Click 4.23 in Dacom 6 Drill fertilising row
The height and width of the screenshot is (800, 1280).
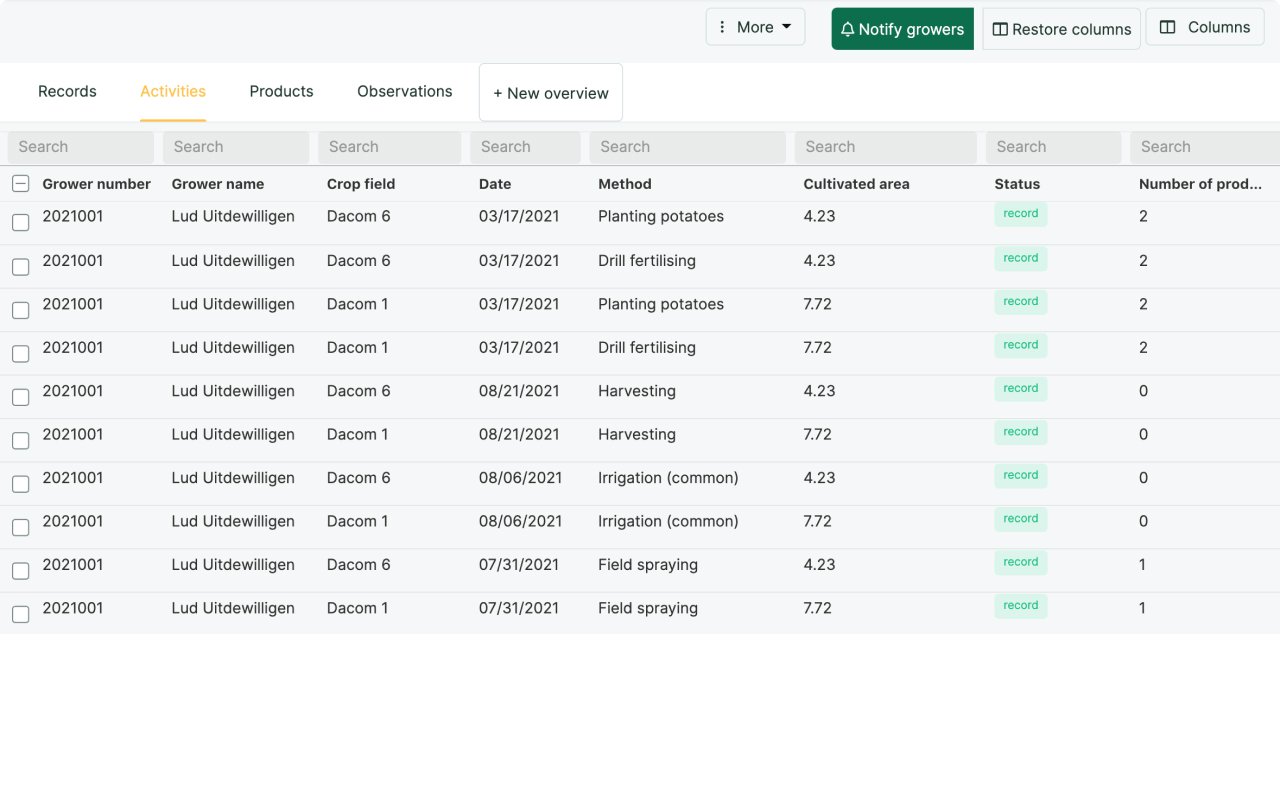pos(819,261)
